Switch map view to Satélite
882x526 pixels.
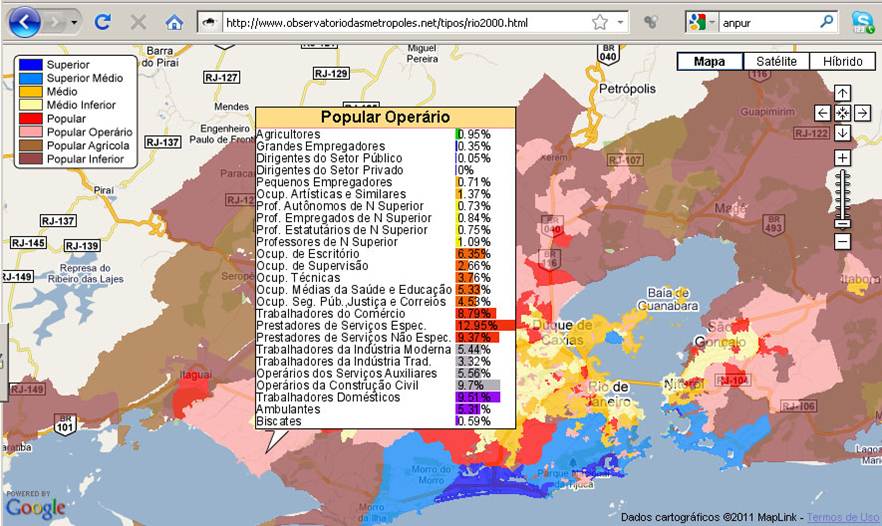click(x=776, y=61)
